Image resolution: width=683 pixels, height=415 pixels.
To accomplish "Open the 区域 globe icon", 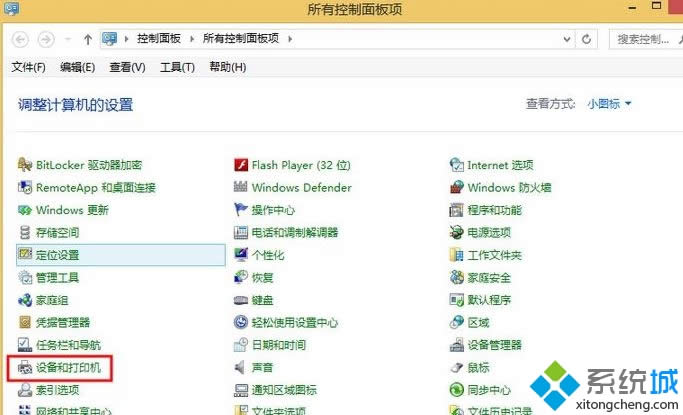I will point(456,322).
